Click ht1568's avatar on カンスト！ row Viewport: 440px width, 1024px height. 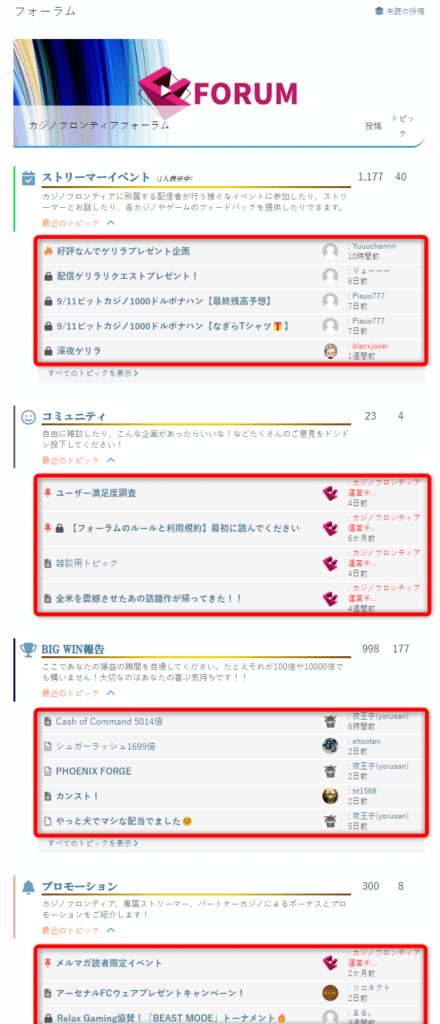click(330, 796)
